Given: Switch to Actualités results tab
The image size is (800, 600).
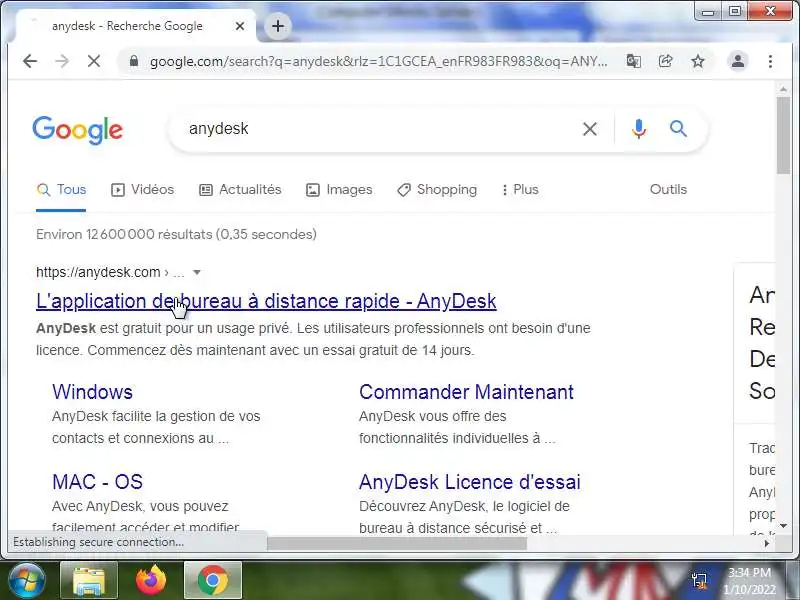Looking at the screenshot, I should point(240,190).
